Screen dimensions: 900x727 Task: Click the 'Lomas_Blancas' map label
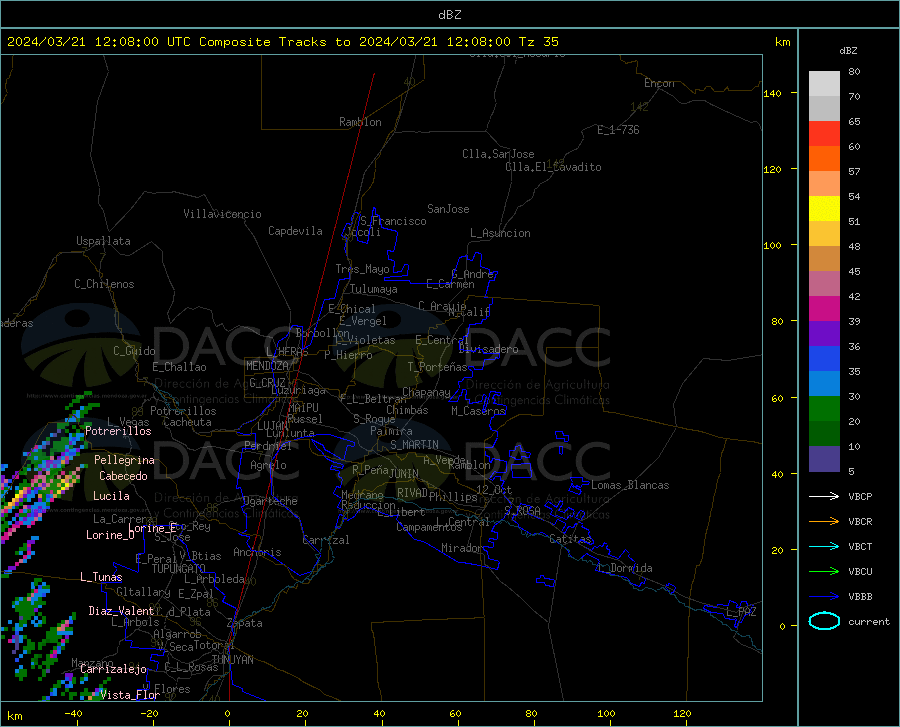630,485
